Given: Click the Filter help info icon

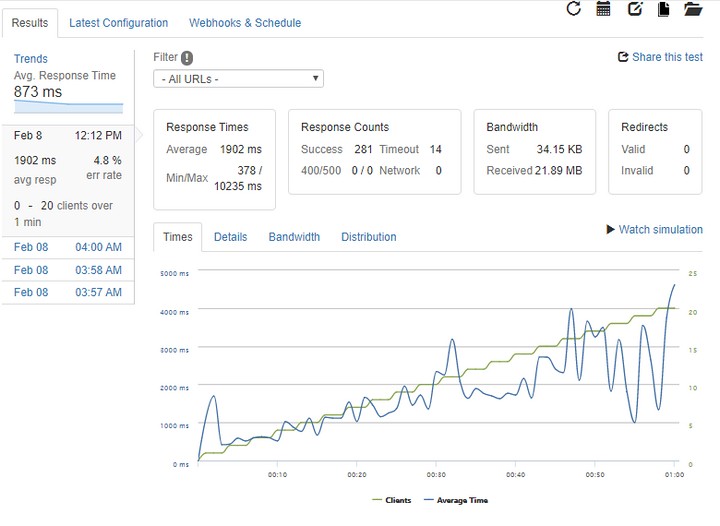Looking at the screenshot, I should pyautogui.click(x=187, y=58).
